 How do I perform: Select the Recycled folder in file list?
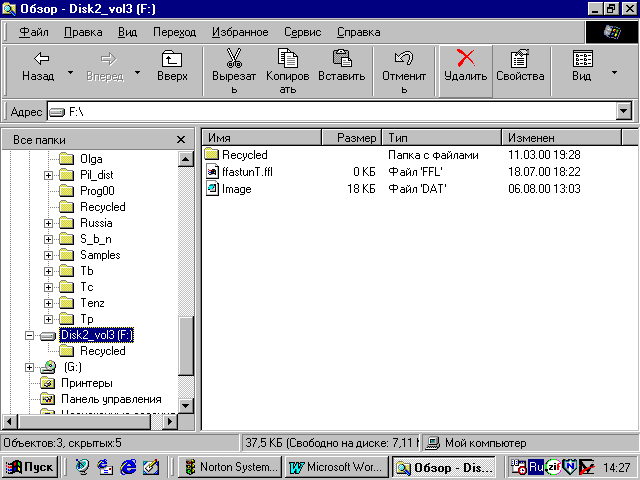point(244,155)
